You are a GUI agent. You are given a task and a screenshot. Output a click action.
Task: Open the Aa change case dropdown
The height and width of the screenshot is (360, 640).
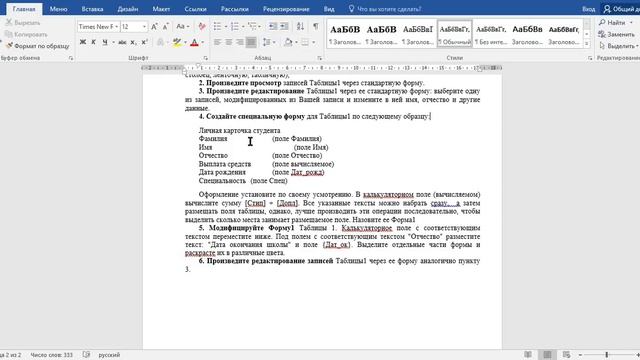tap(182, 27)
